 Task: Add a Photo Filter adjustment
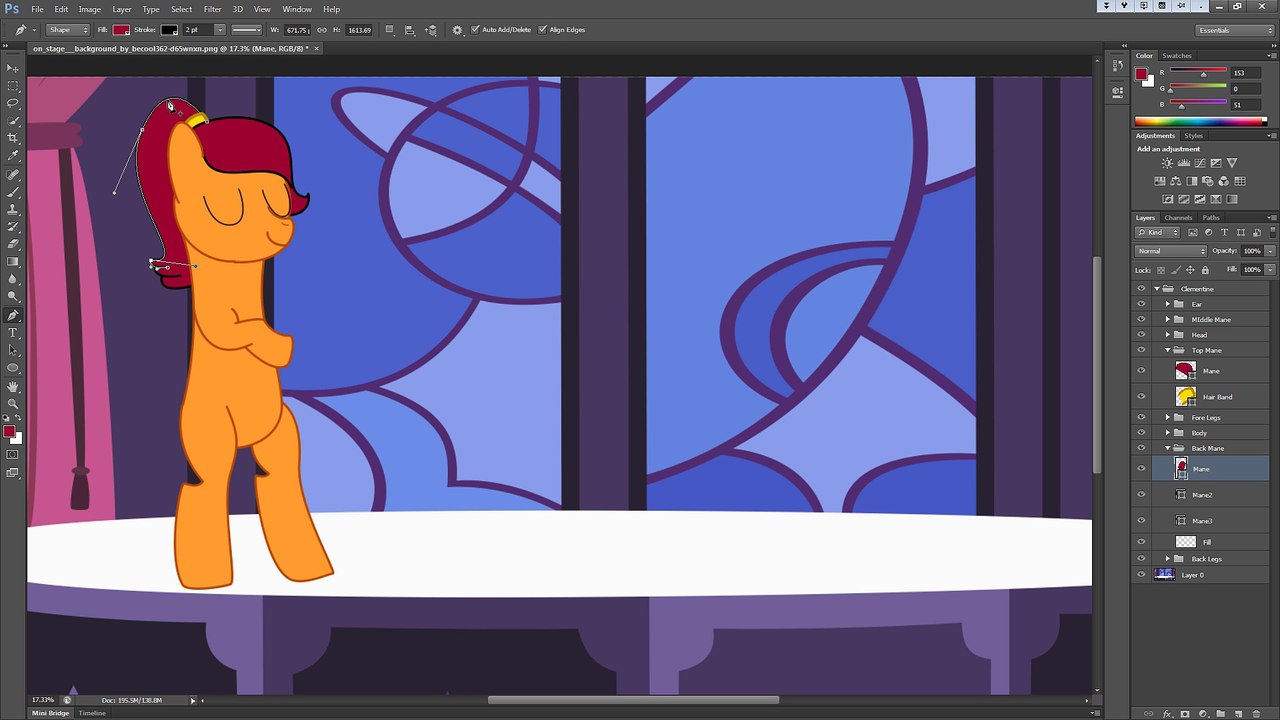[1208, 181]
